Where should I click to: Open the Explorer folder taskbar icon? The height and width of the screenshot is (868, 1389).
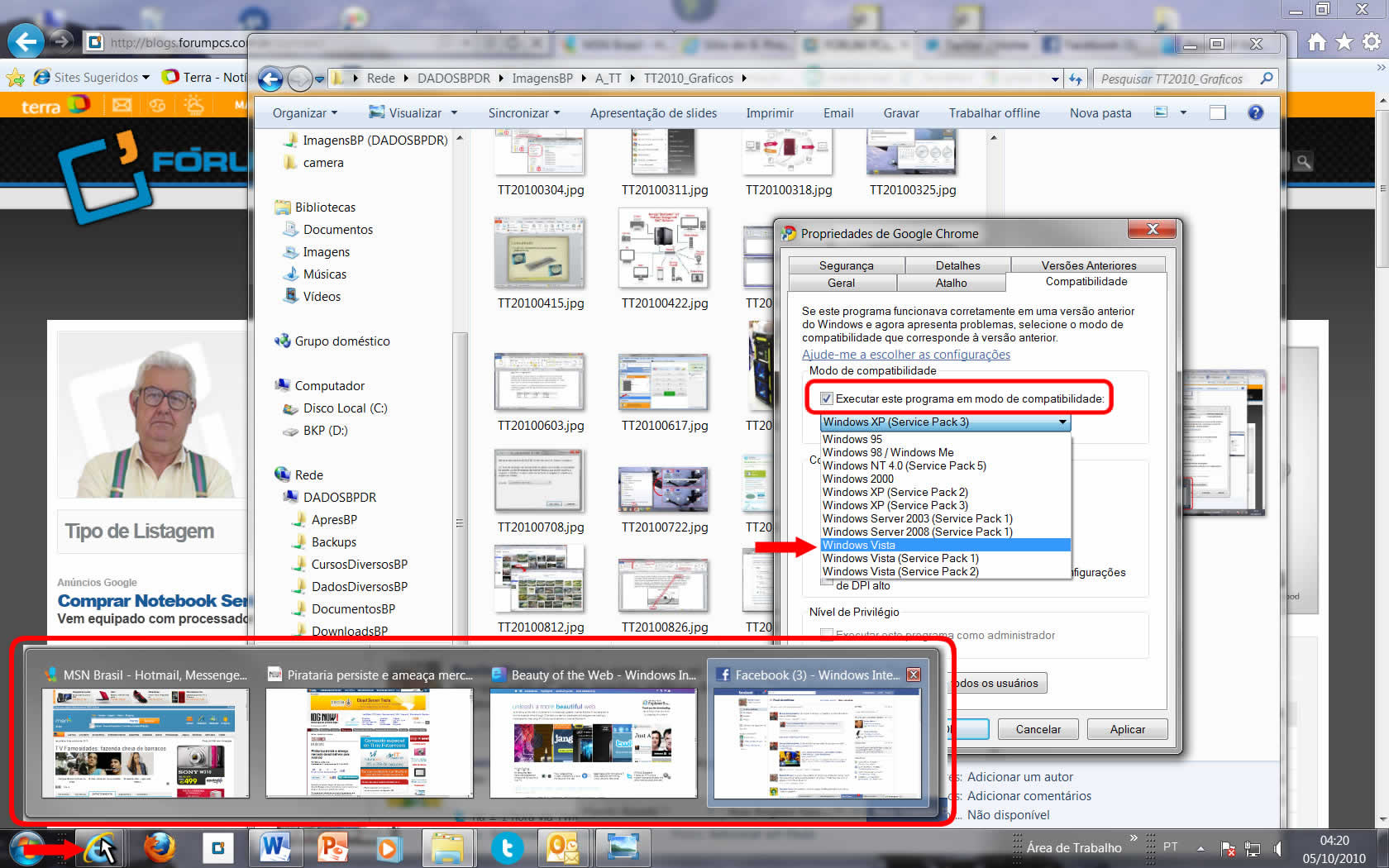[x=447, y=848]
